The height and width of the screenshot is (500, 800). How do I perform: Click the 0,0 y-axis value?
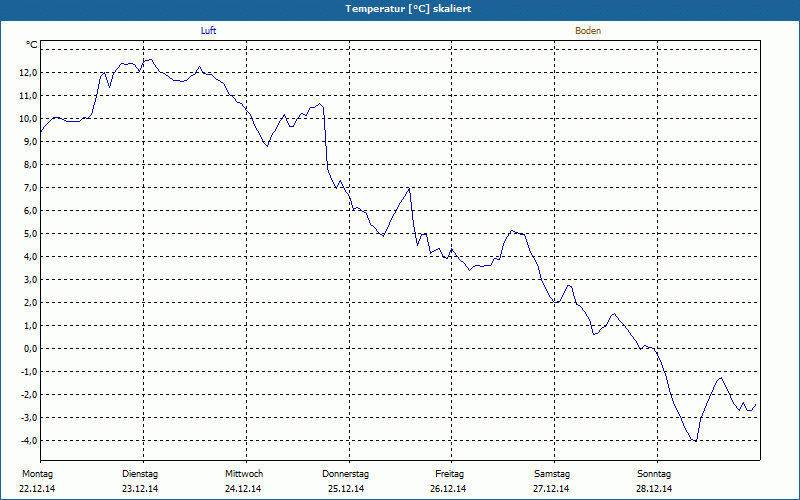pyautogui.click(x=30, y=348)
